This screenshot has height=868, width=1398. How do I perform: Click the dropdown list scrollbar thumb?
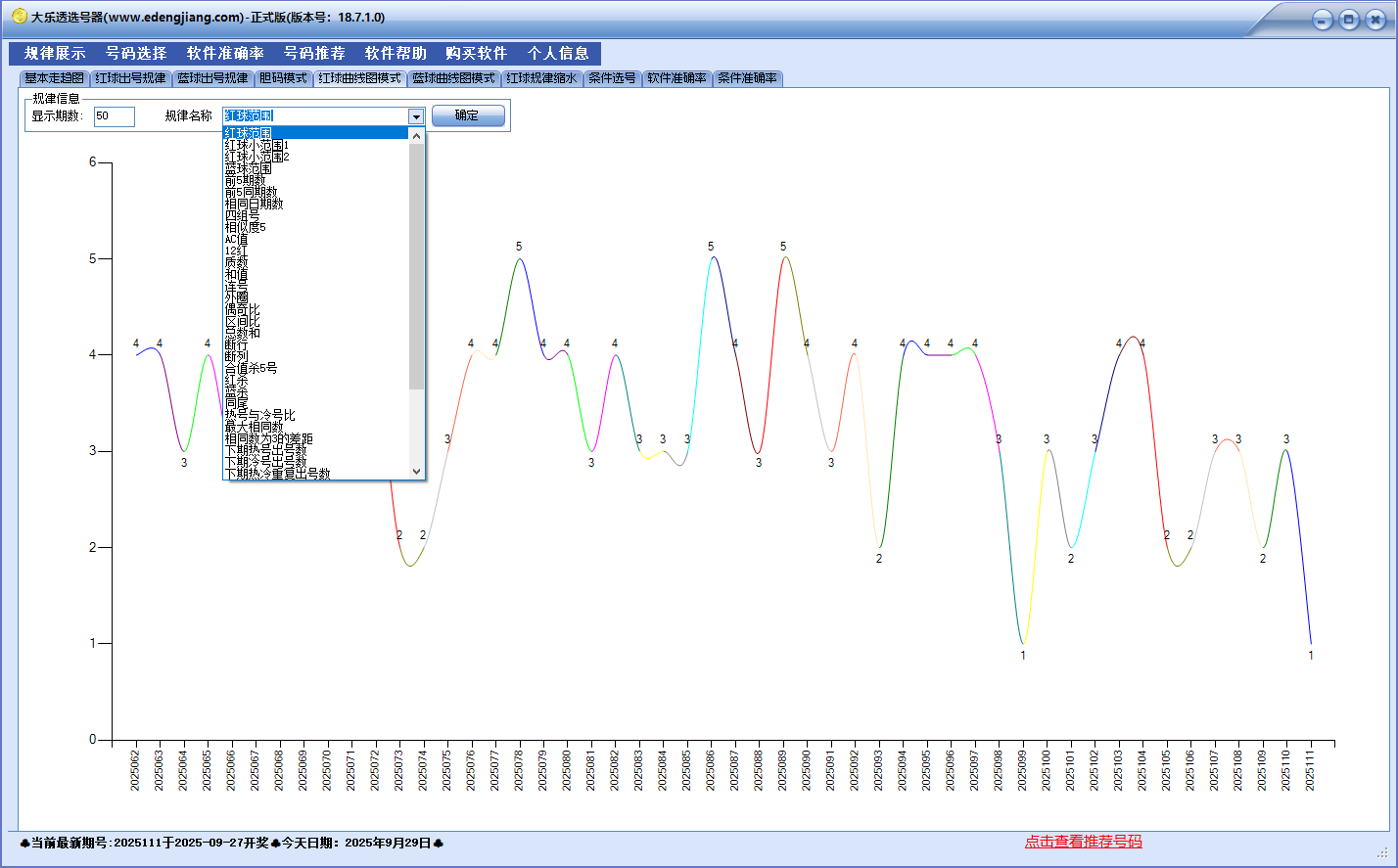tap(417, 264)
